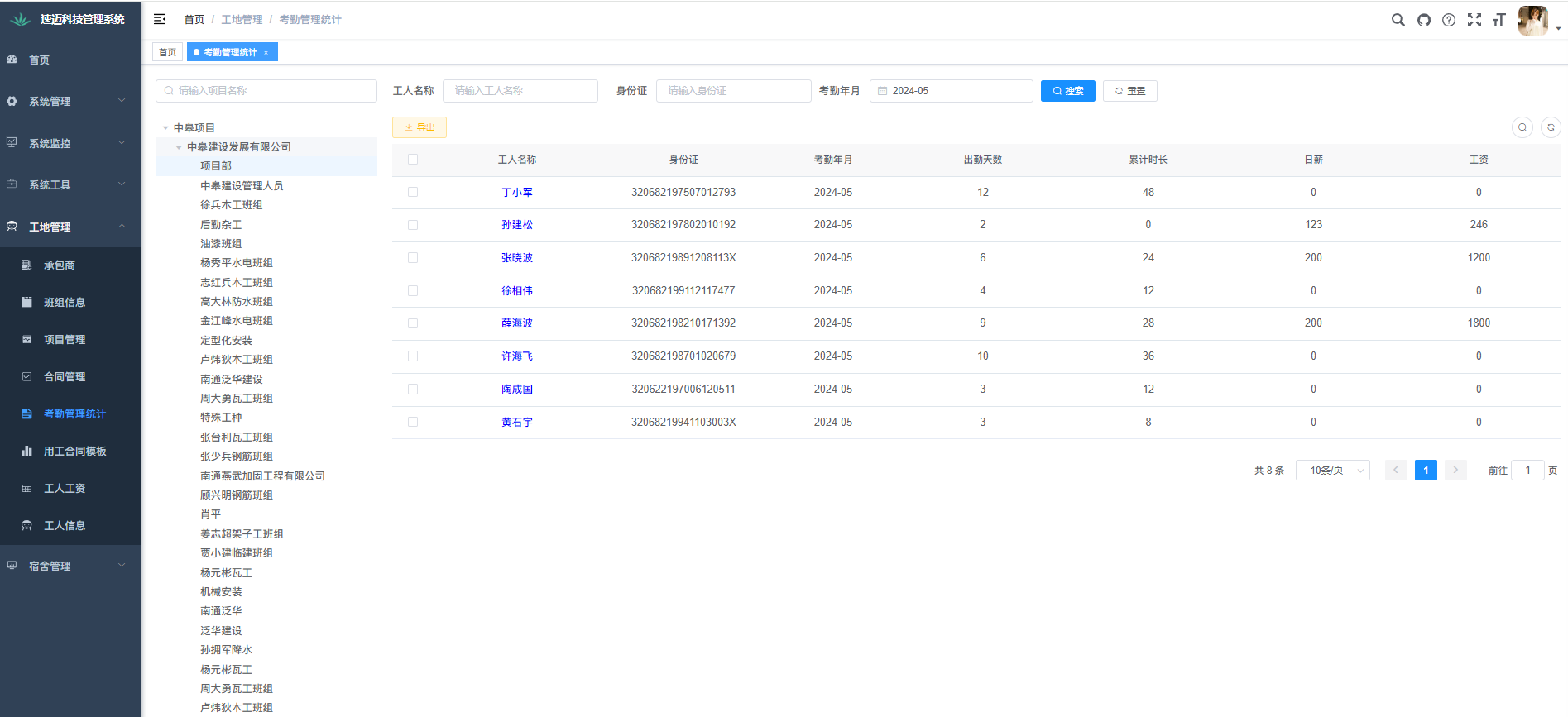Screen dimensions: 1568x717
Task: Select 徐兵木工班组 in the tree
Action: tap(232, 205)
